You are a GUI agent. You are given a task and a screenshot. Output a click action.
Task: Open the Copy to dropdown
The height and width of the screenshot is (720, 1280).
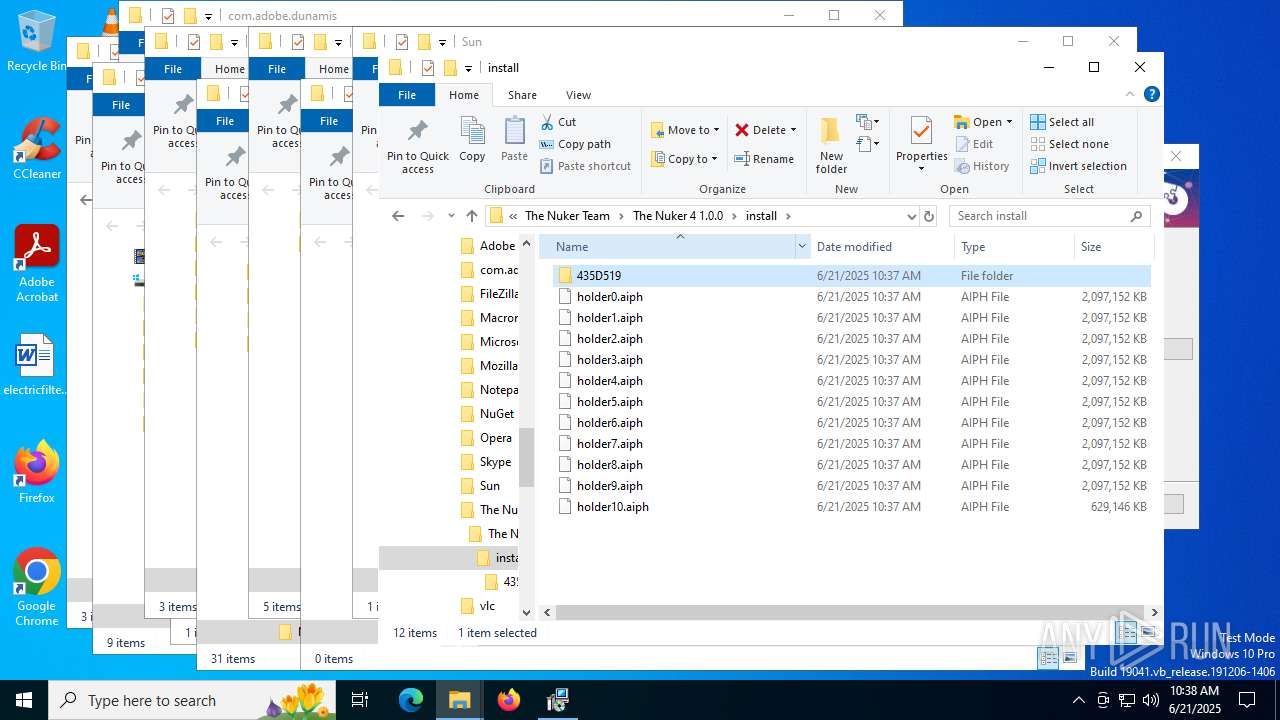[x=685, y=159]
